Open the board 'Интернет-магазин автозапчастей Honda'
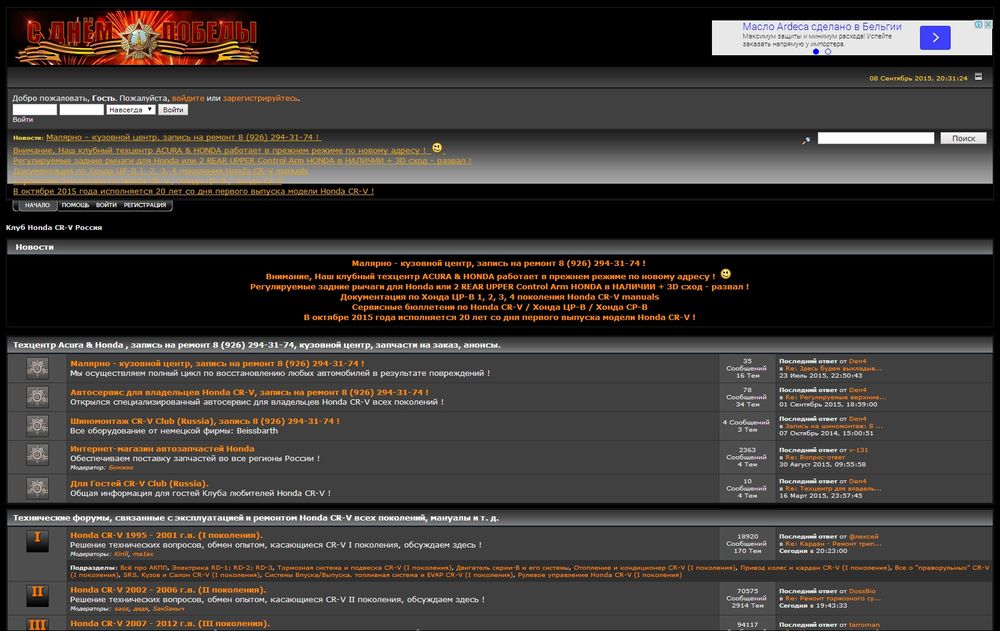Screen dimensions: 1000x631 coord(162,449)
